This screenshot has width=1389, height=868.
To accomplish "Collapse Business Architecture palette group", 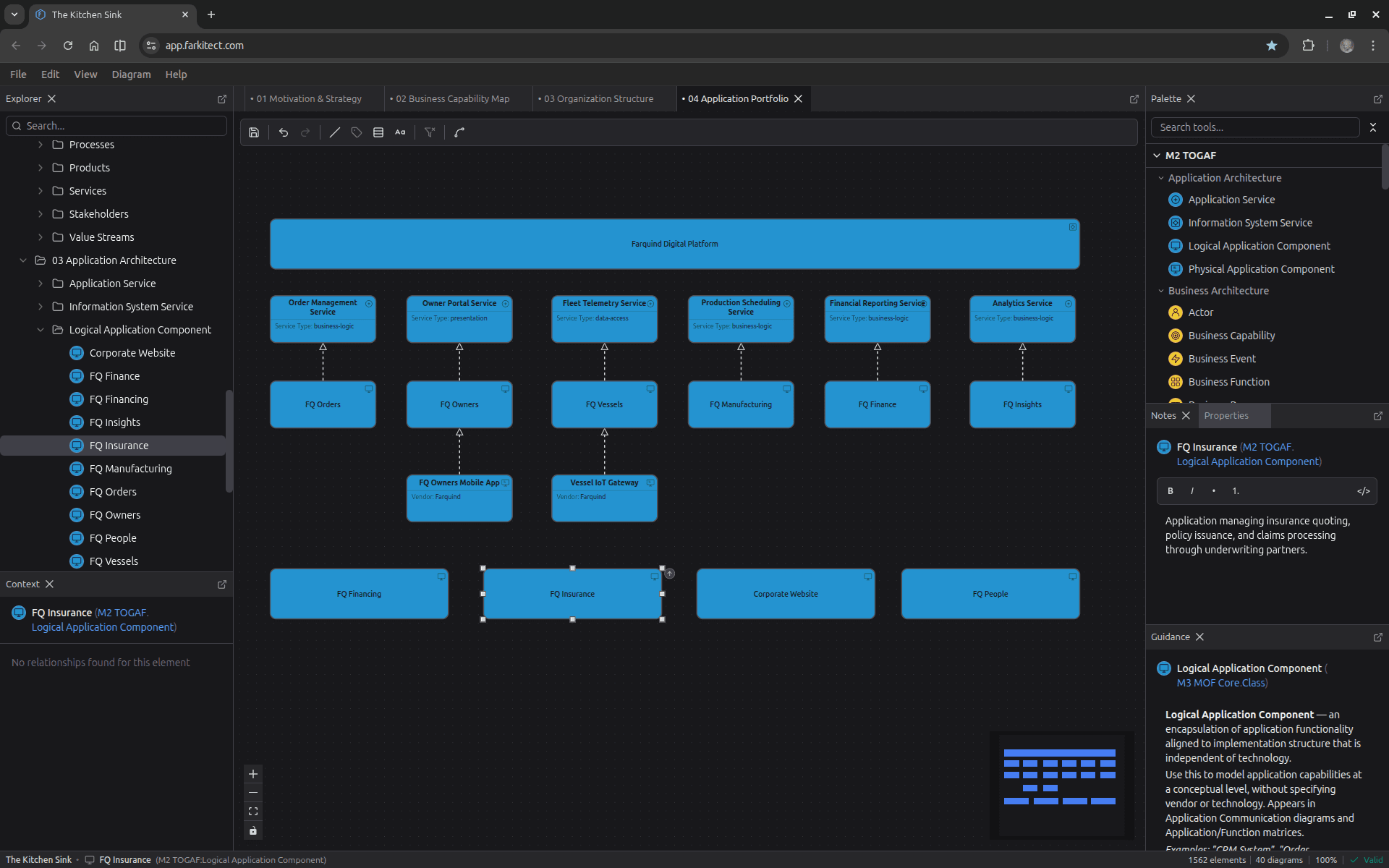I will (1161, 291).
